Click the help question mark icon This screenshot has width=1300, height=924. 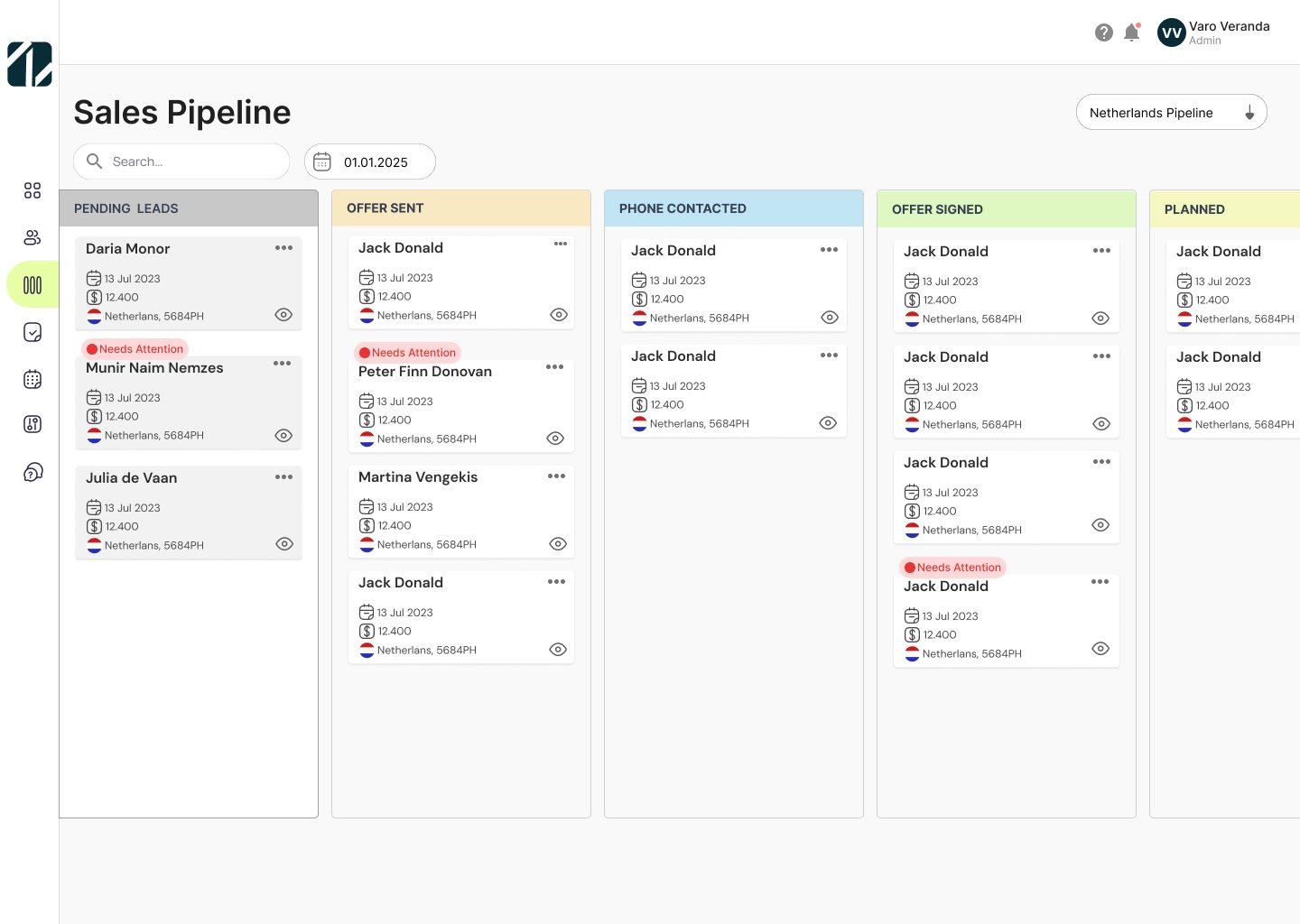coord(1103,32)
